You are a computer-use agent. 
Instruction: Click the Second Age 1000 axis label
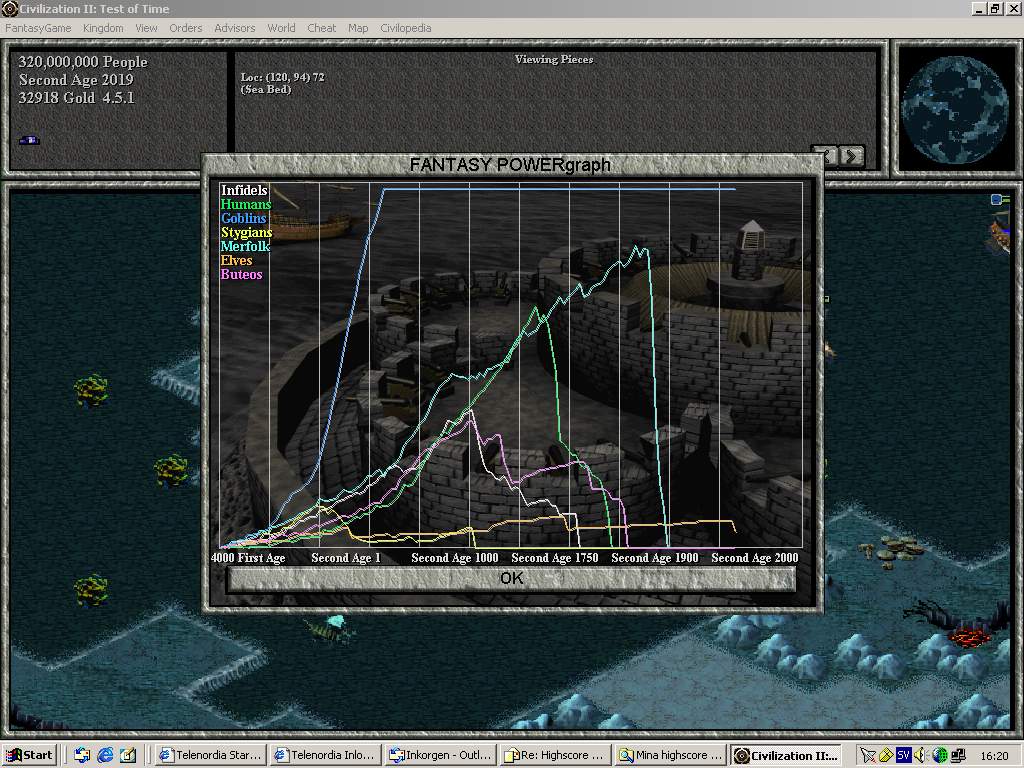click(x=455, y=558)
